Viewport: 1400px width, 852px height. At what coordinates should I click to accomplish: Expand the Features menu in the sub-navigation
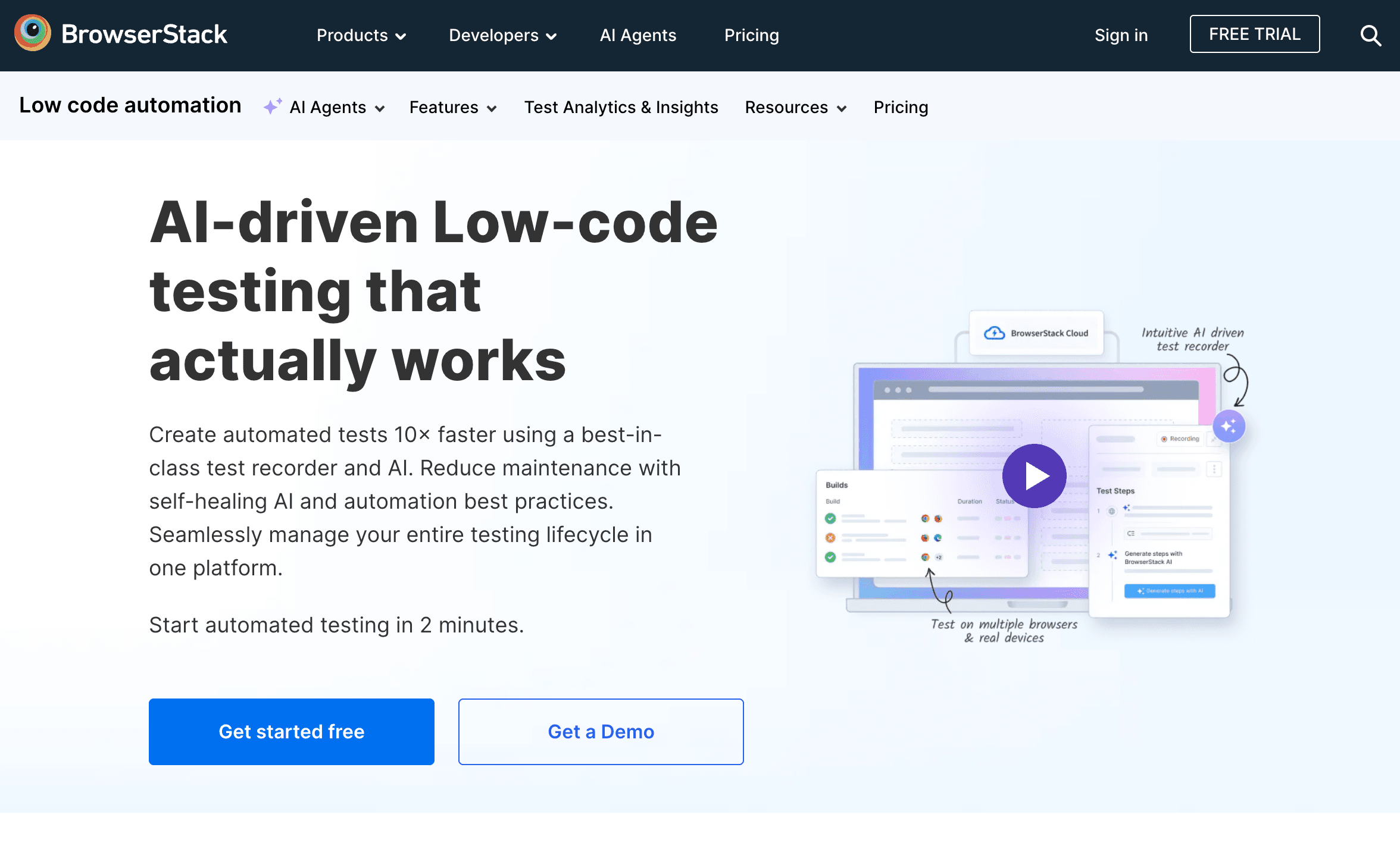tap(452, 108)
